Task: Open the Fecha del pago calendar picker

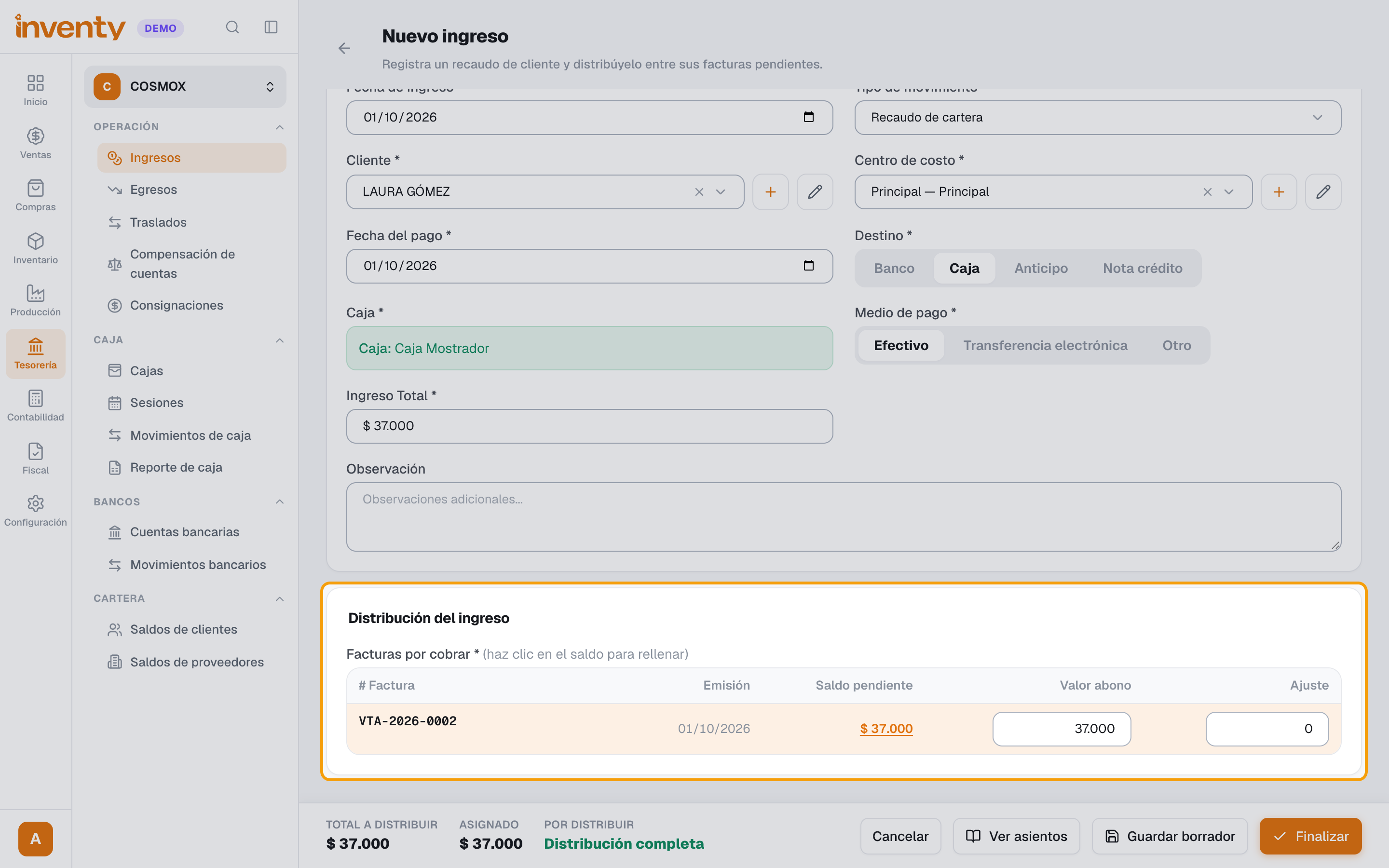Action: (x=809, y=265)
